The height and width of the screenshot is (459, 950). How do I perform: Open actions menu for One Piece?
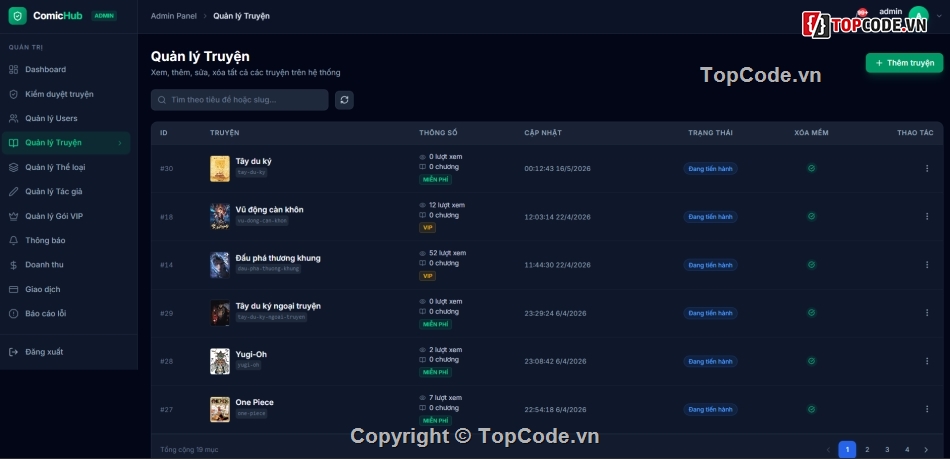click(926, 409)
